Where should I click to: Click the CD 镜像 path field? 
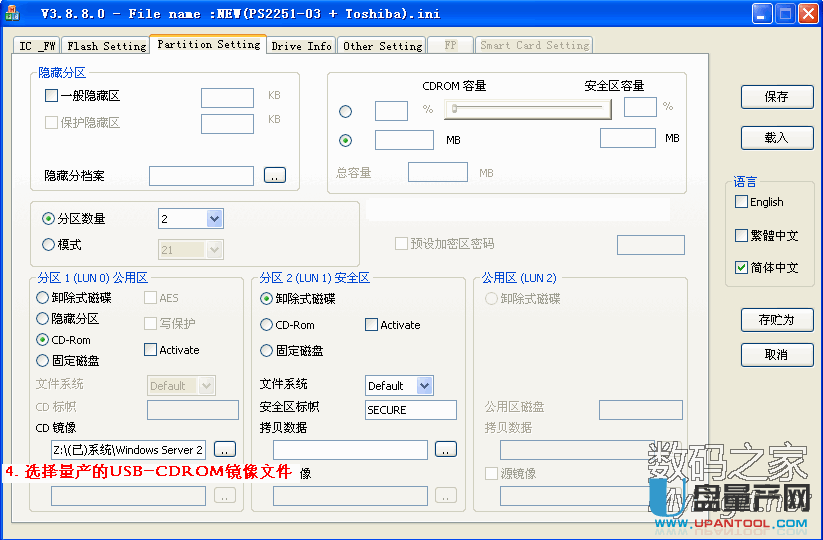pos(129,450)
